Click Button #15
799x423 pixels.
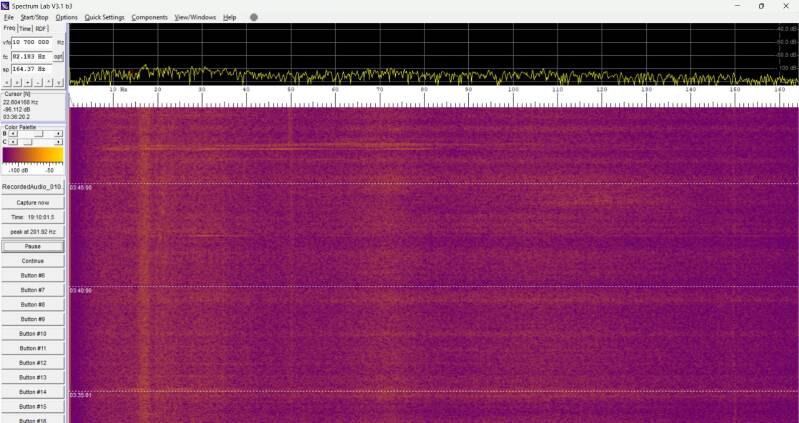pyautogui.click(x=33, y=407)
